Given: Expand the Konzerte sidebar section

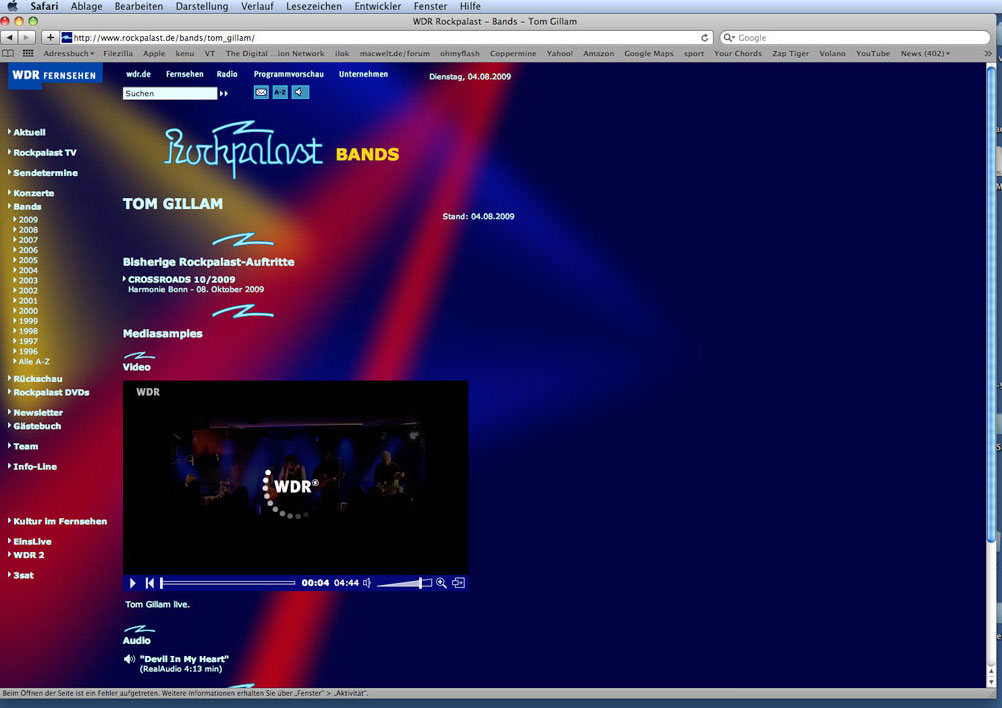Looking at the screenshot, I should pos(33,193).
